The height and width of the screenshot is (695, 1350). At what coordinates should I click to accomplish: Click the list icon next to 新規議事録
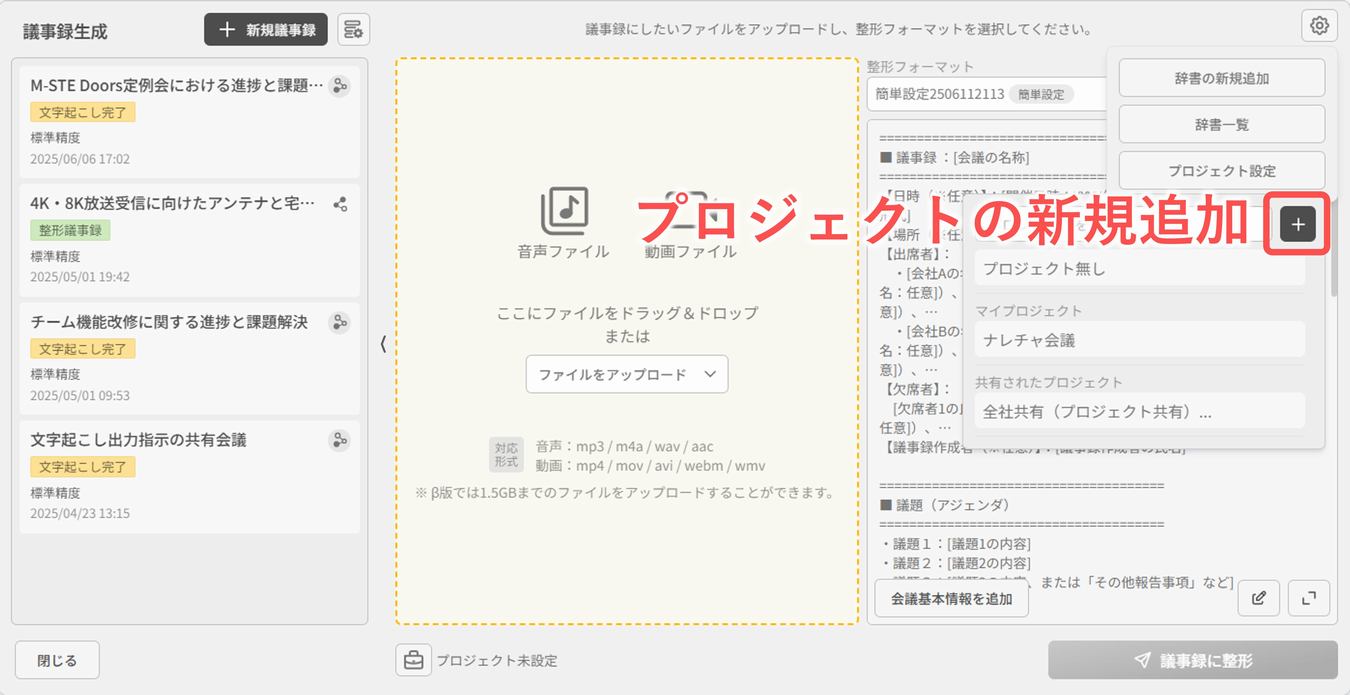(x=352, y=29)
